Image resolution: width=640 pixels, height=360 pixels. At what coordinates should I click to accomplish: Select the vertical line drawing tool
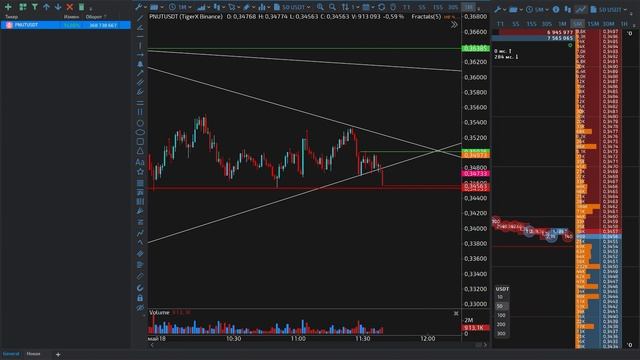[140, 45]
